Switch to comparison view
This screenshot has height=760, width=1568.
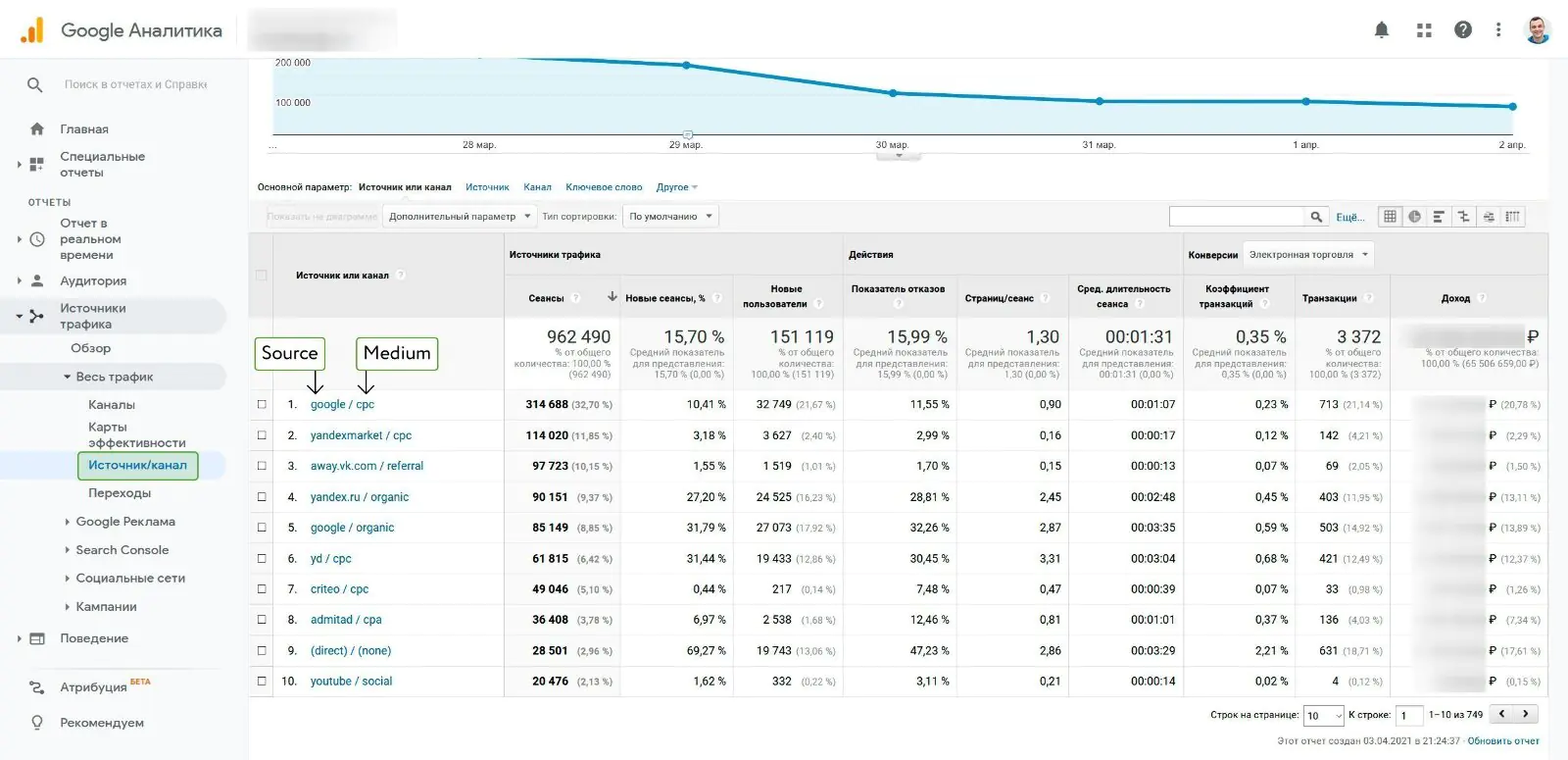tap(1463, 217)
